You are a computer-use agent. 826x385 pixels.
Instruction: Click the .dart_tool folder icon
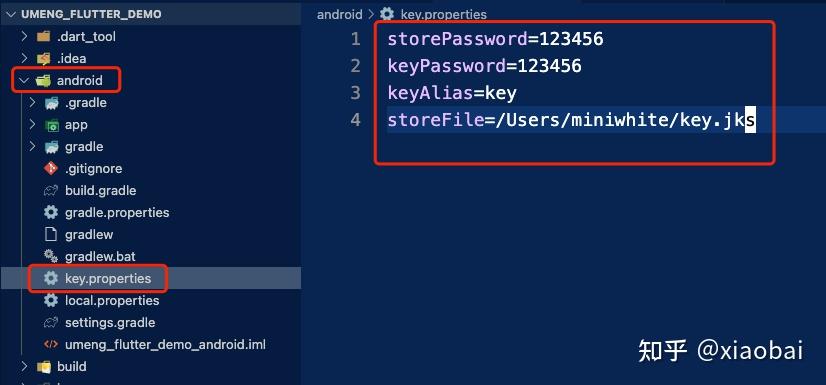pyautogui.click(x=43, y=36)
